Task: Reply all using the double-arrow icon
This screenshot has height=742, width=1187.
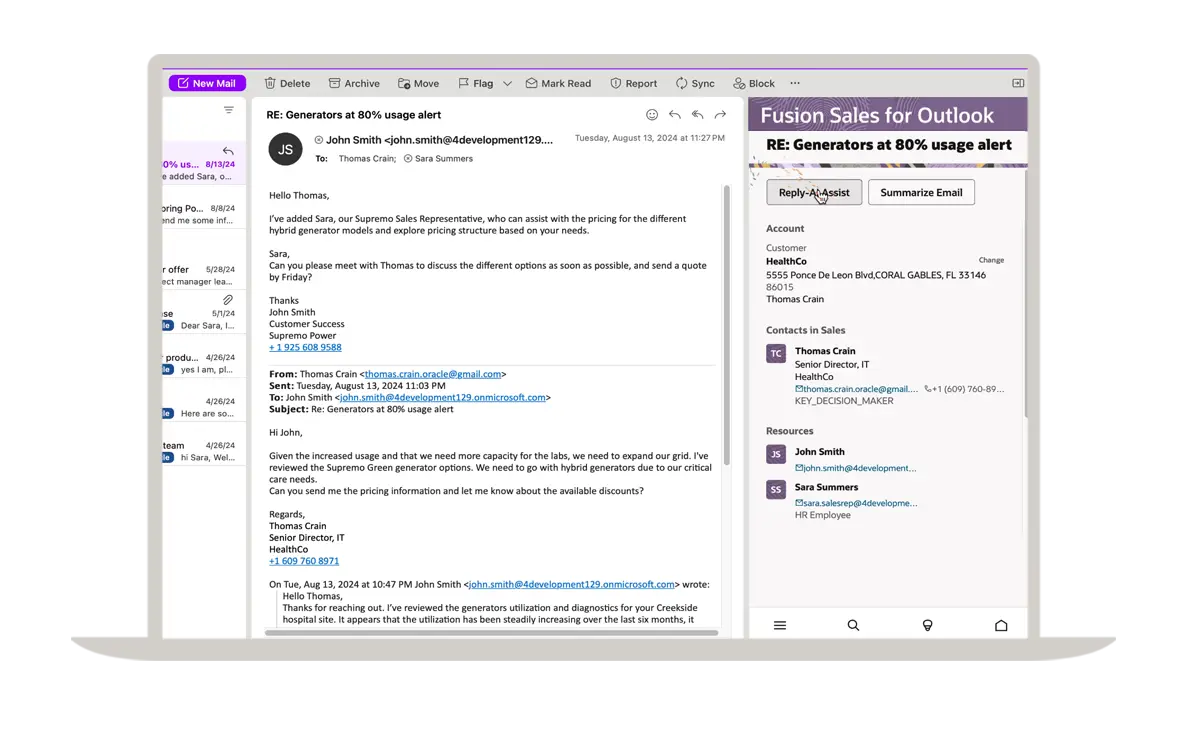Action: tap(697, 115)
